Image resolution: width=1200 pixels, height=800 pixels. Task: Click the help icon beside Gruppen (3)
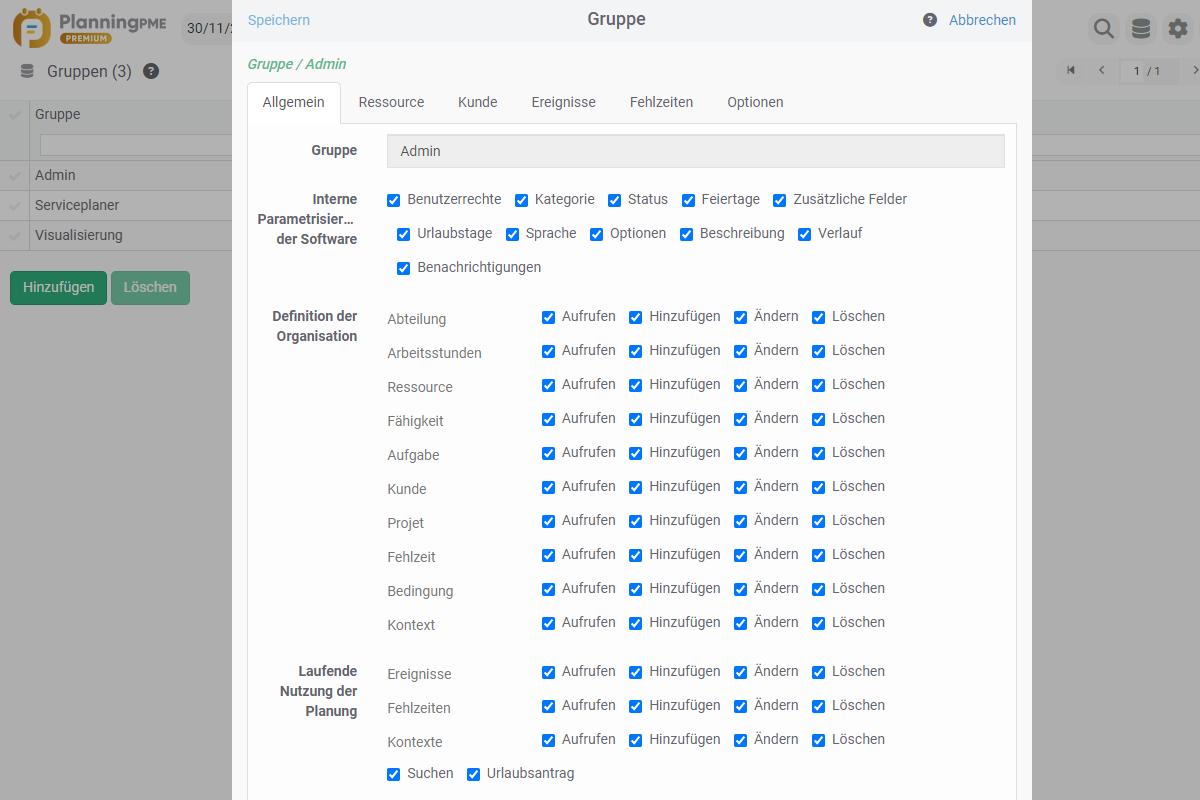[x=151, y=71]
